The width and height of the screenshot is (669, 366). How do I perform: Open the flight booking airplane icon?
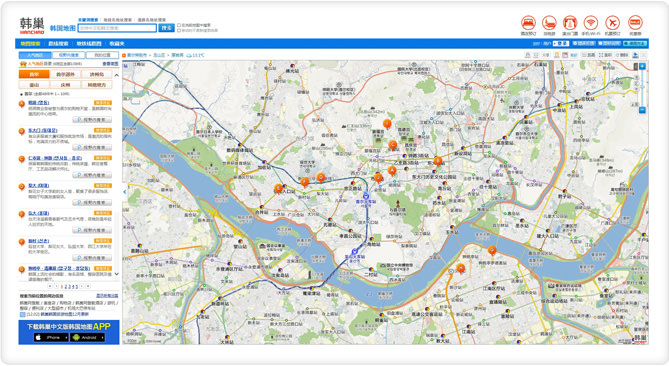click(x=612, y=23)
